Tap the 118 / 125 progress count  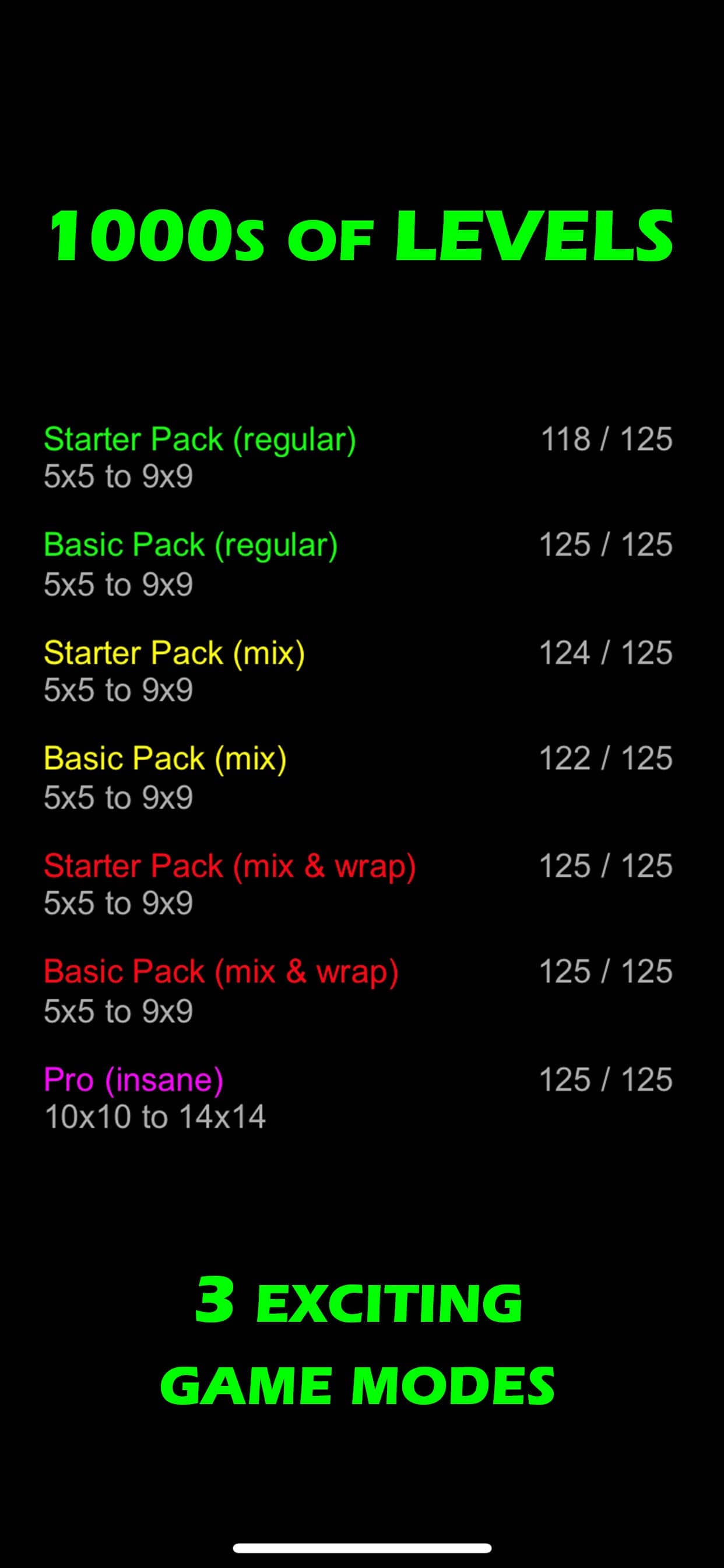(x=607, y=439)
